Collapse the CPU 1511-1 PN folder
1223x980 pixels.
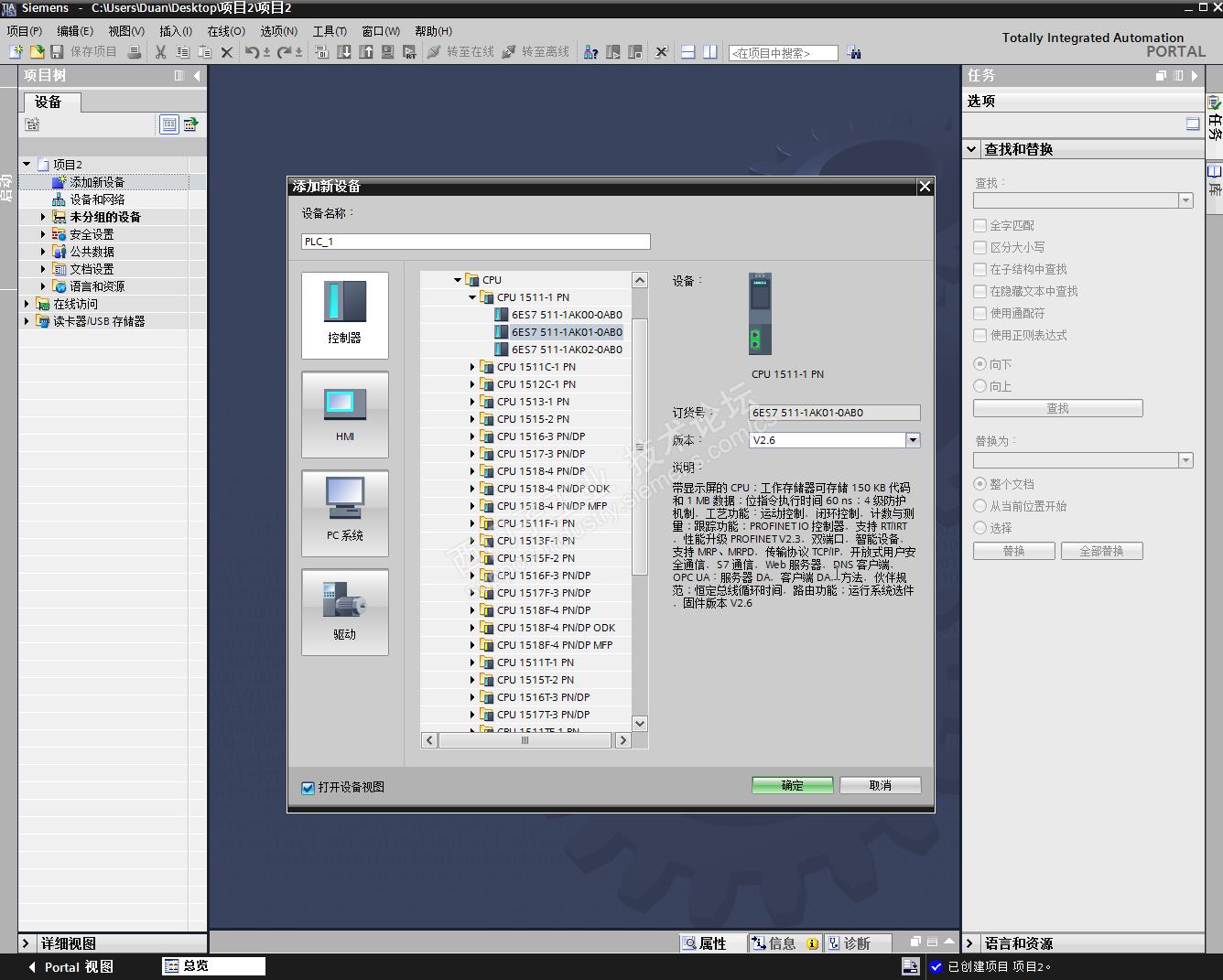point(472,297)
